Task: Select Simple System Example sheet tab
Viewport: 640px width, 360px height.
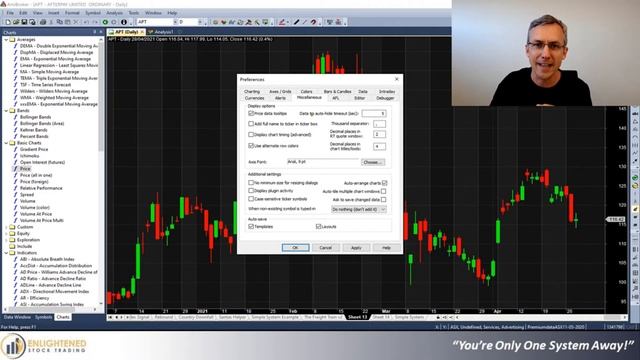Action: pyautogui.click(x=275, y=317)
